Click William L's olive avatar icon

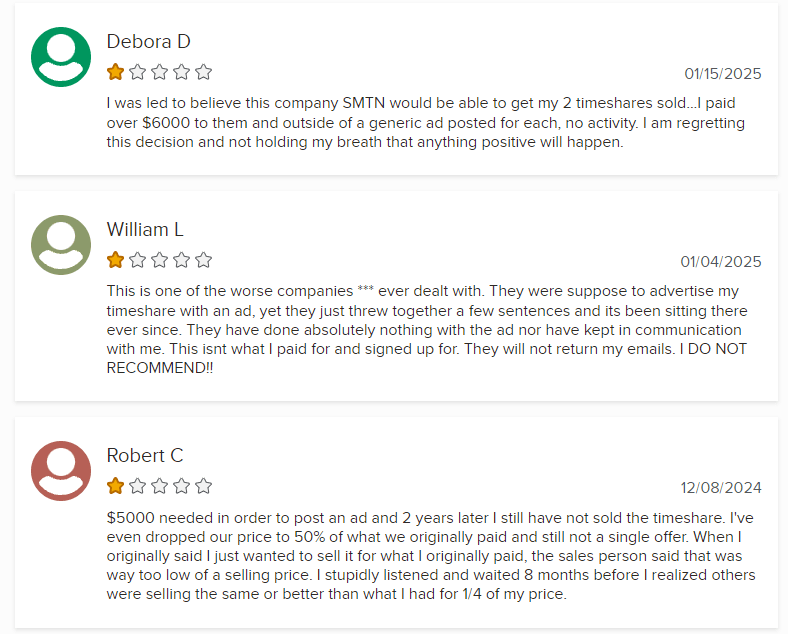[61, 245]
